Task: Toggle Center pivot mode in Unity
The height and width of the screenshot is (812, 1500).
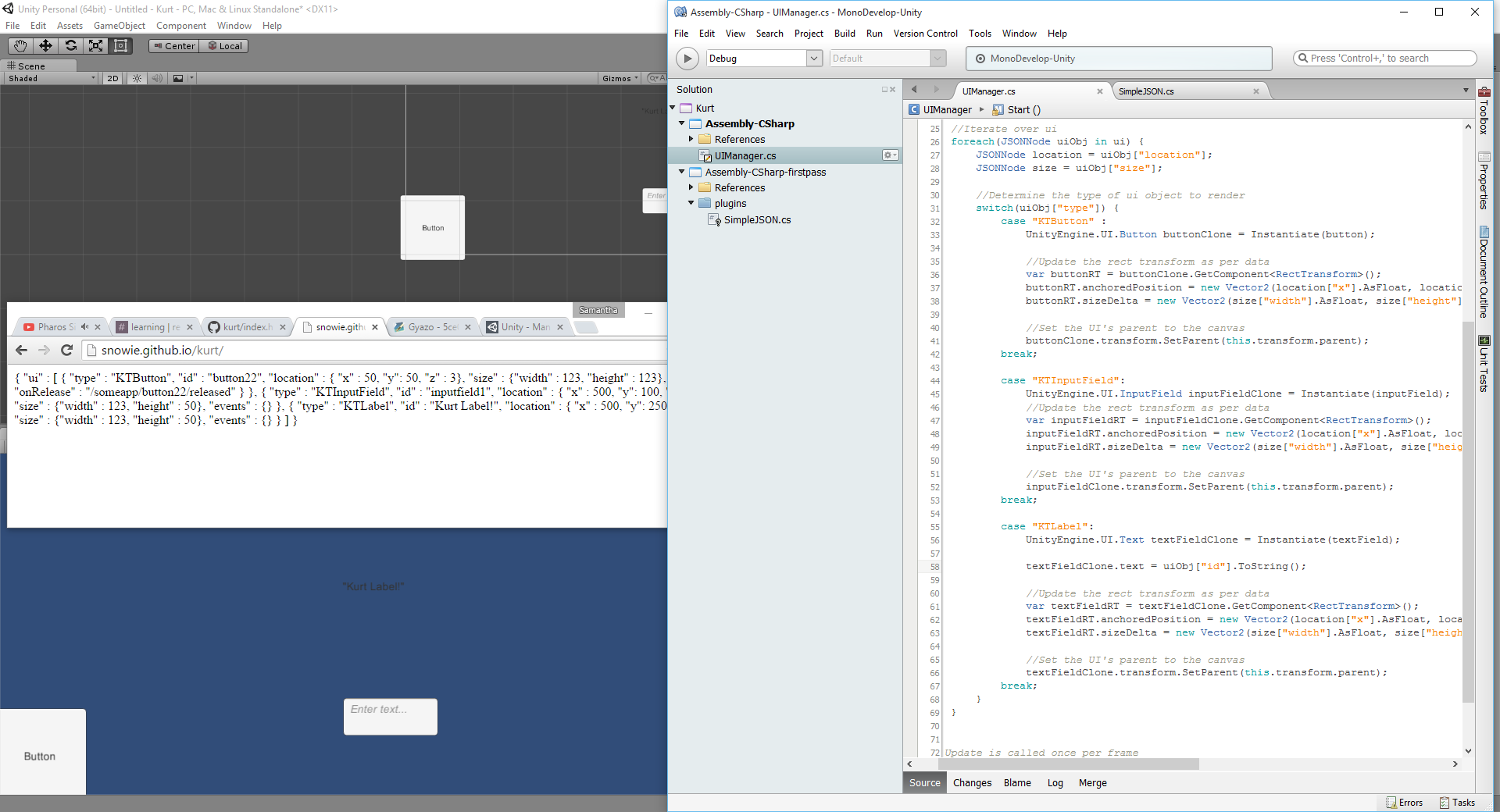Action: coord(173,46)
